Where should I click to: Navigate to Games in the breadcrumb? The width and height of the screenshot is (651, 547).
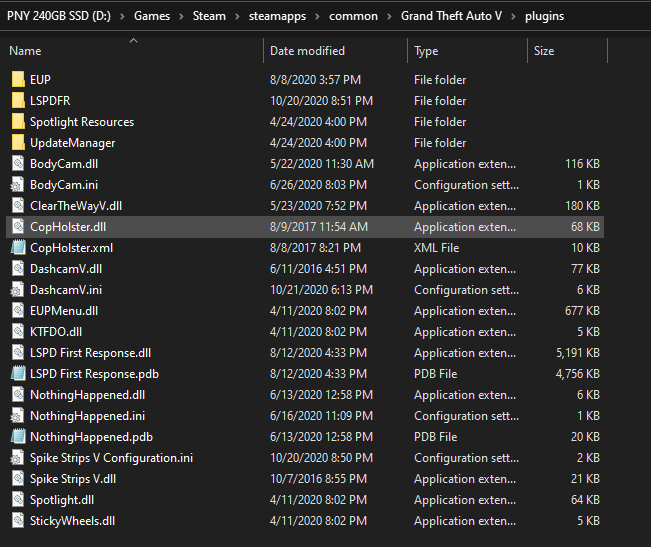[151, 17]
